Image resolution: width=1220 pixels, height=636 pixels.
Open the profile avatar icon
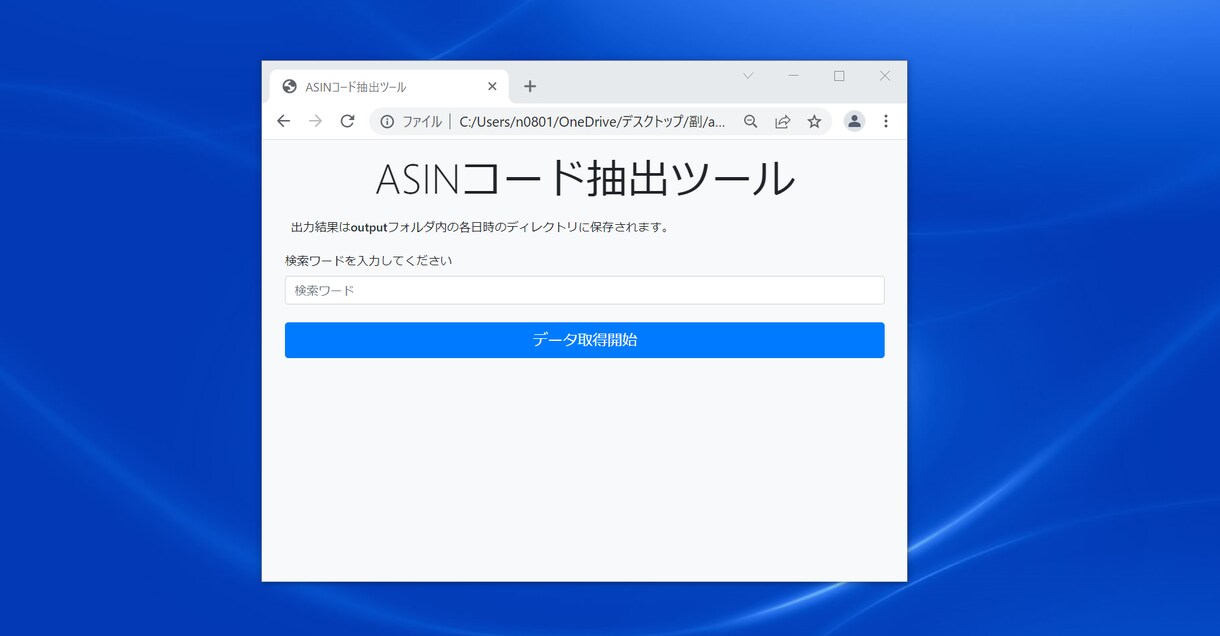[x=854, y=121]
